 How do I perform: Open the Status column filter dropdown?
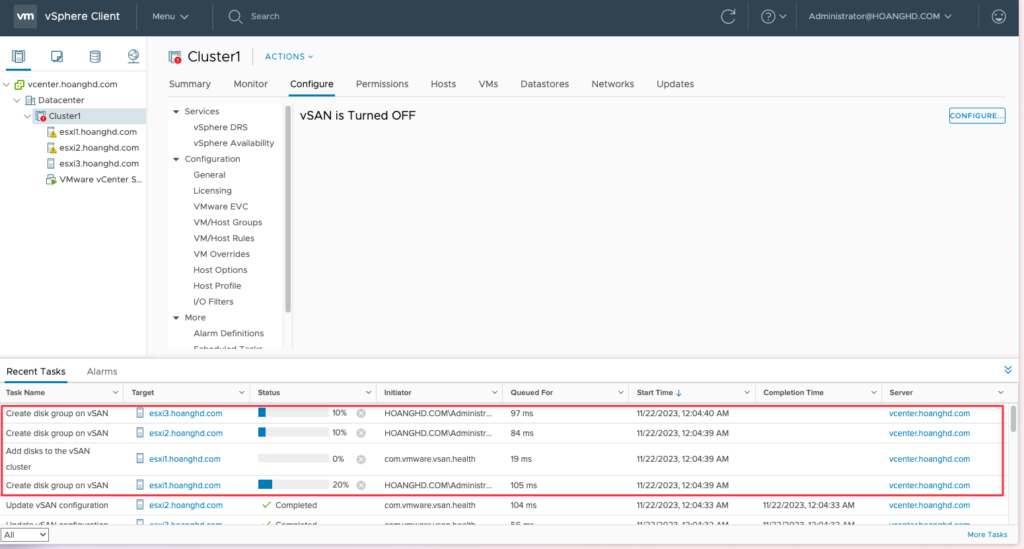368,393
